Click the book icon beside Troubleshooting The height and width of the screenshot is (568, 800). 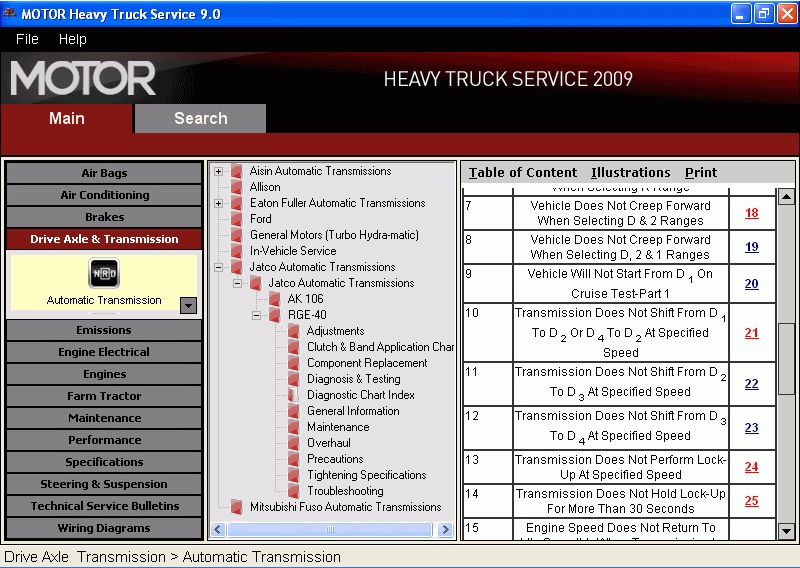pyautogui.click(x=293, y=491)
